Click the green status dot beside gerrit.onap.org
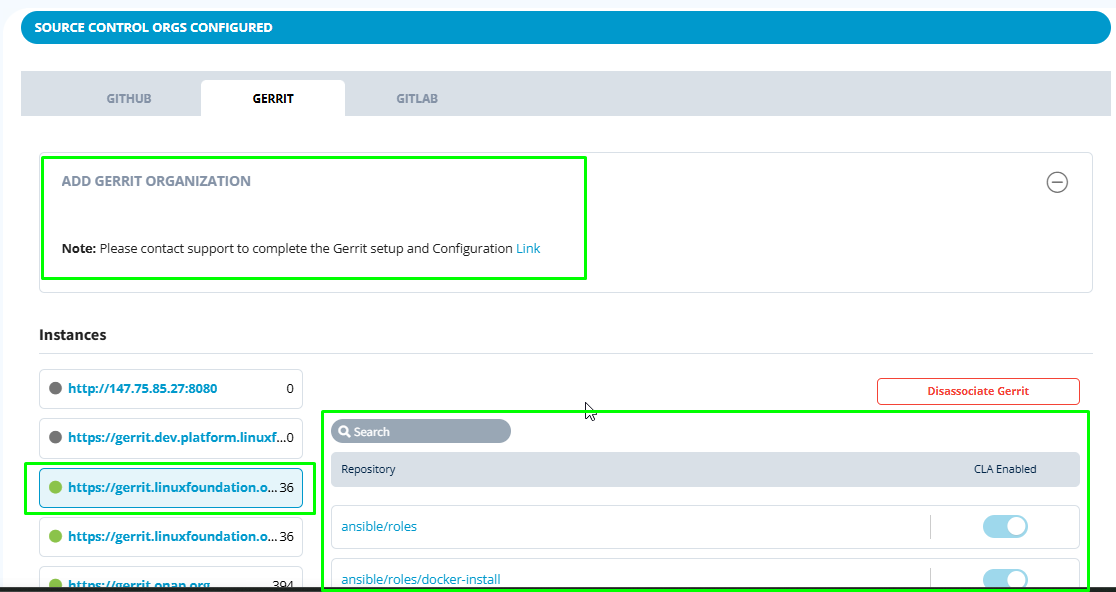This screenshot has height=592, width=1116. click(x=55, y=583)
